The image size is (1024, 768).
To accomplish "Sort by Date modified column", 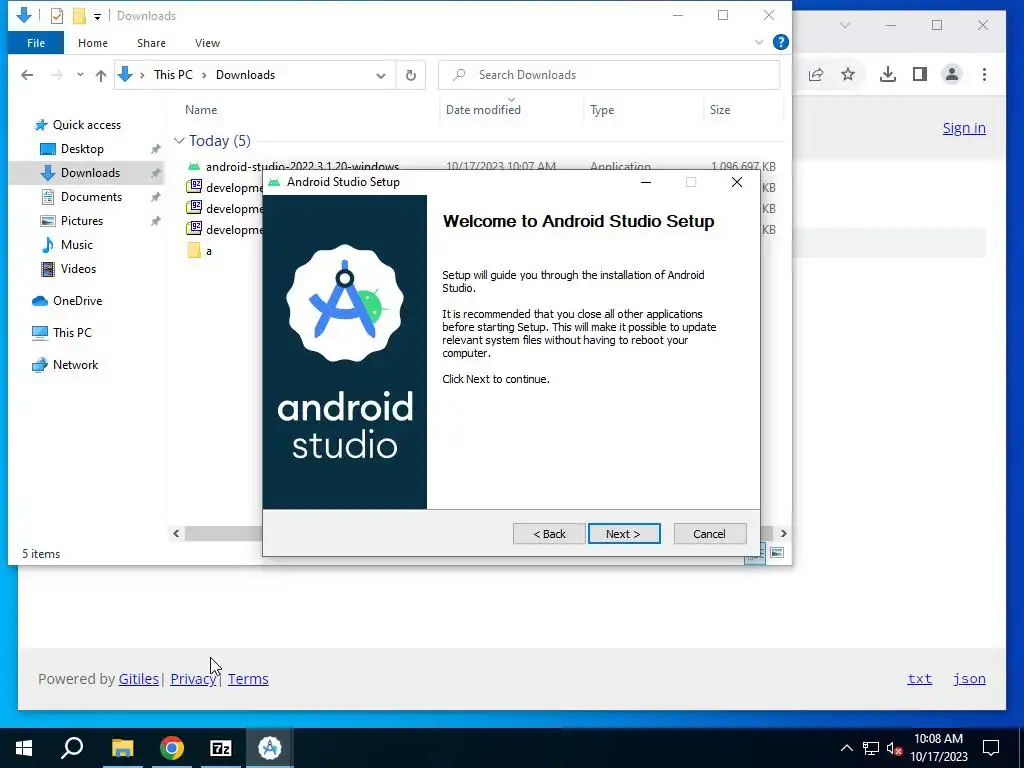I will pos(483,110).
